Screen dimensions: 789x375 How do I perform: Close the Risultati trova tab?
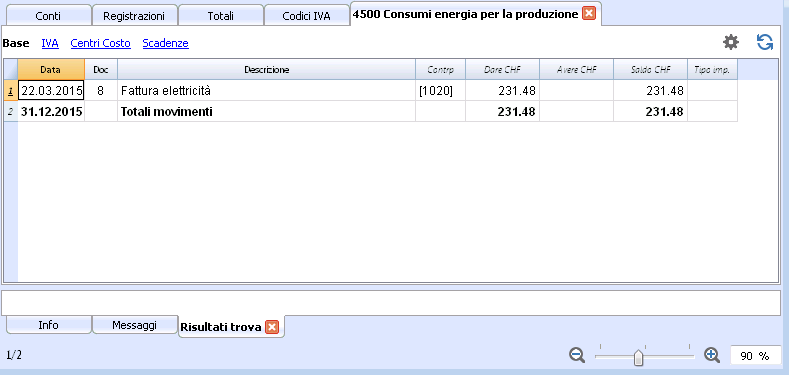(x=272, y=327)
